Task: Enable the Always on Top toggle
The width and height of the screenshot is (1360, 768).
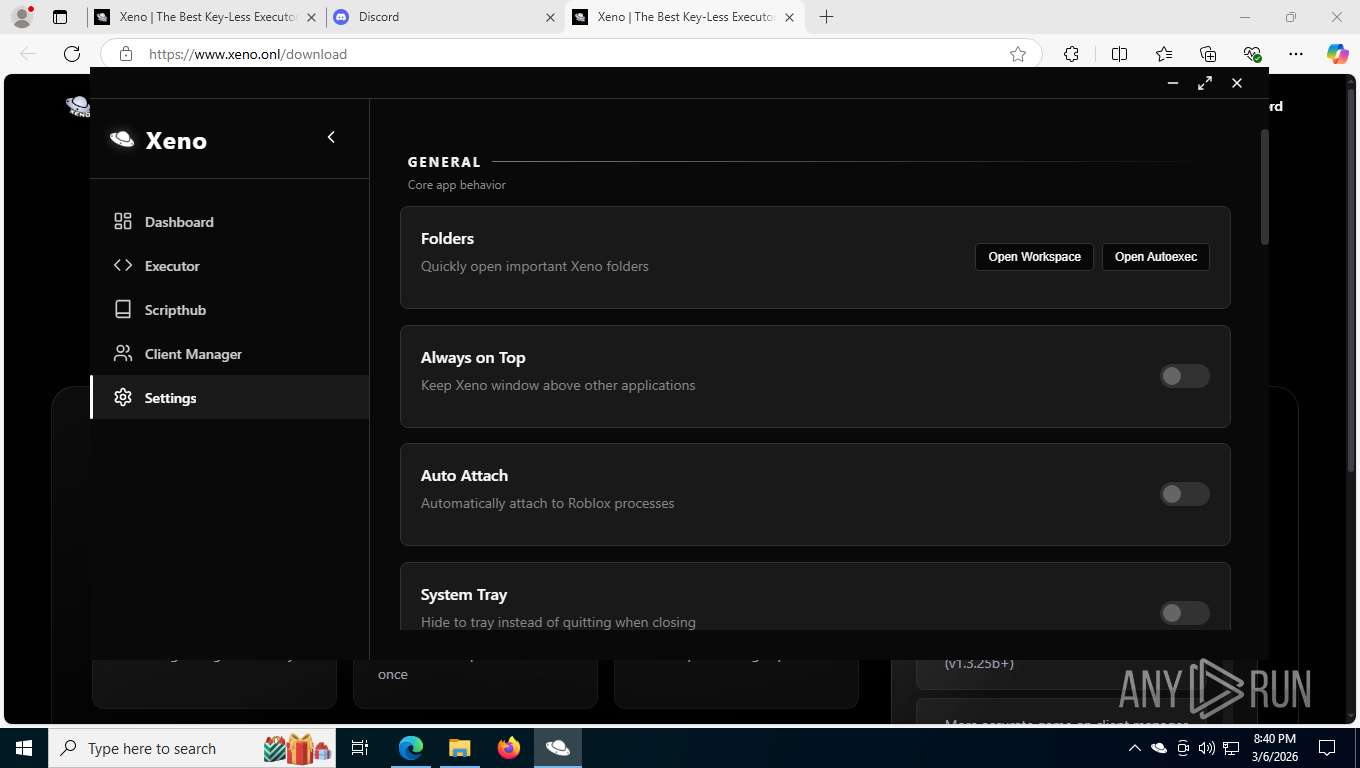Action: tap(1185, 376)
